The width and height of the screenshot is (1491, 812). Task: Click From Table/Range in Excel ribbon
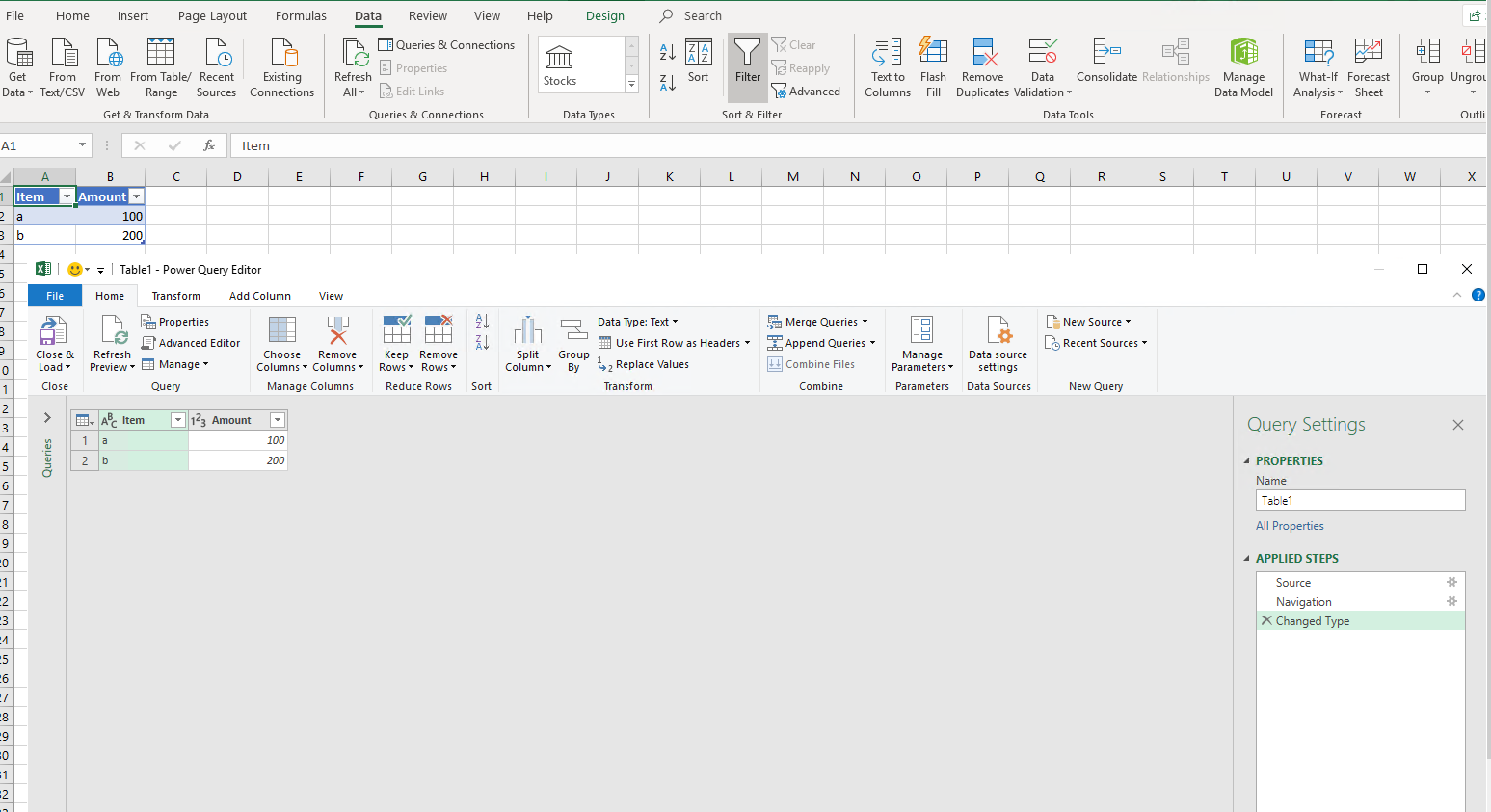161,67
